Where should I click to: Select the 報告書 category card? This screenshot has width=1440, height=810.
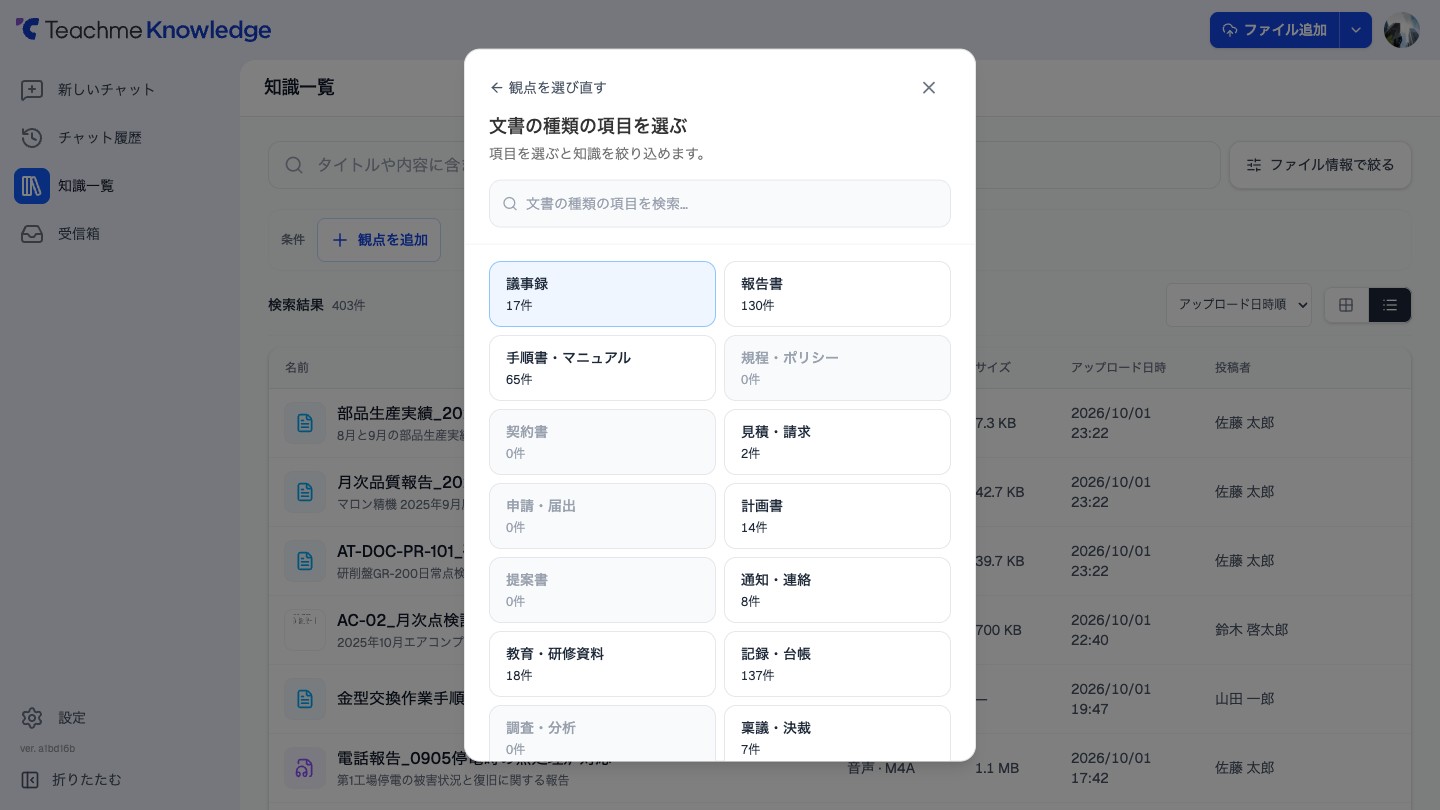(837, 294)
